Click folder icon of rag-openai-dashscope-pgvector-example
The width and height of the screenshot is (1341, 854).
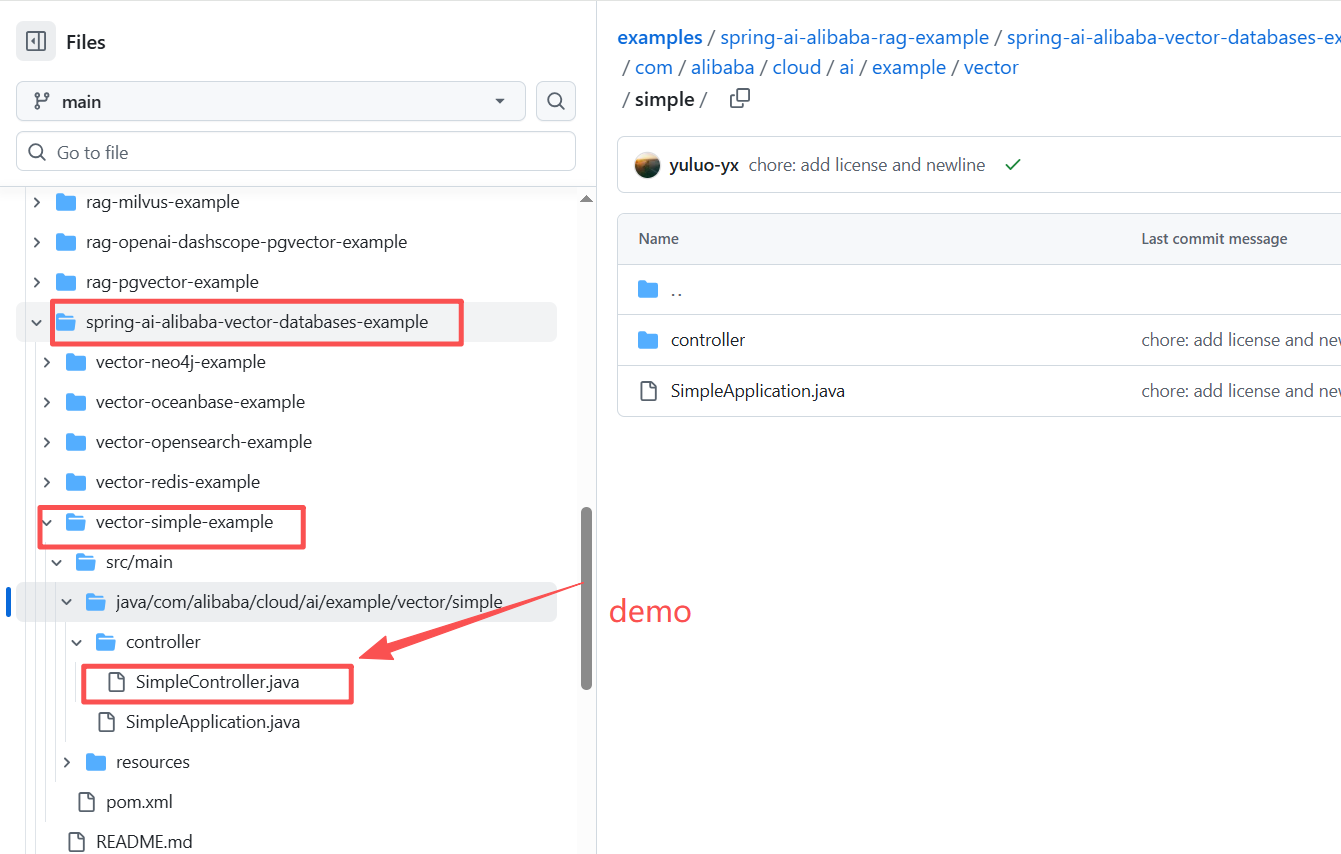click(x=66, y=242)
